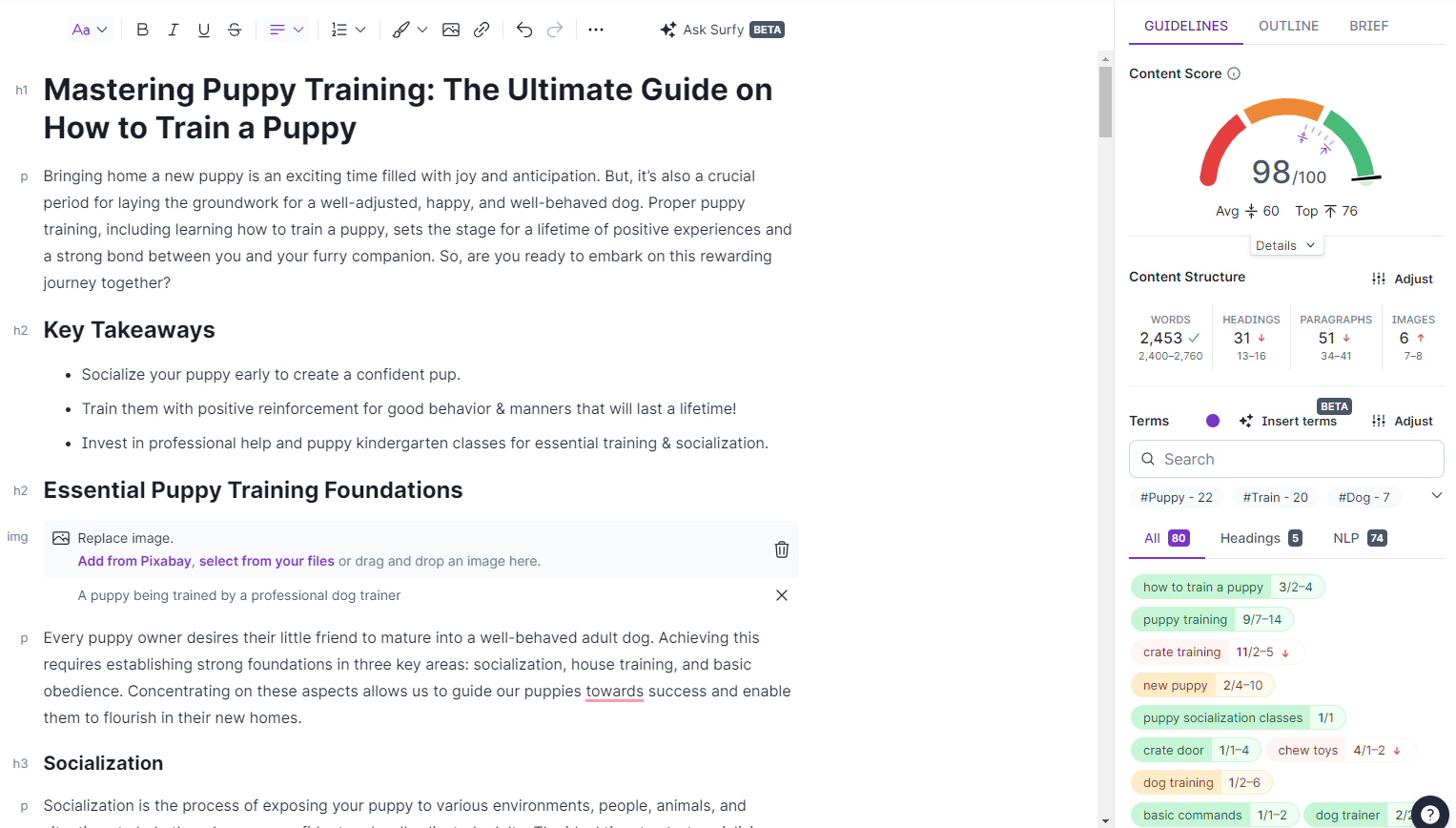Toggle the purple Terms indicator
Image resolution: width=1456 pixels, height=828 pixels.
[x=1213, y=421]
